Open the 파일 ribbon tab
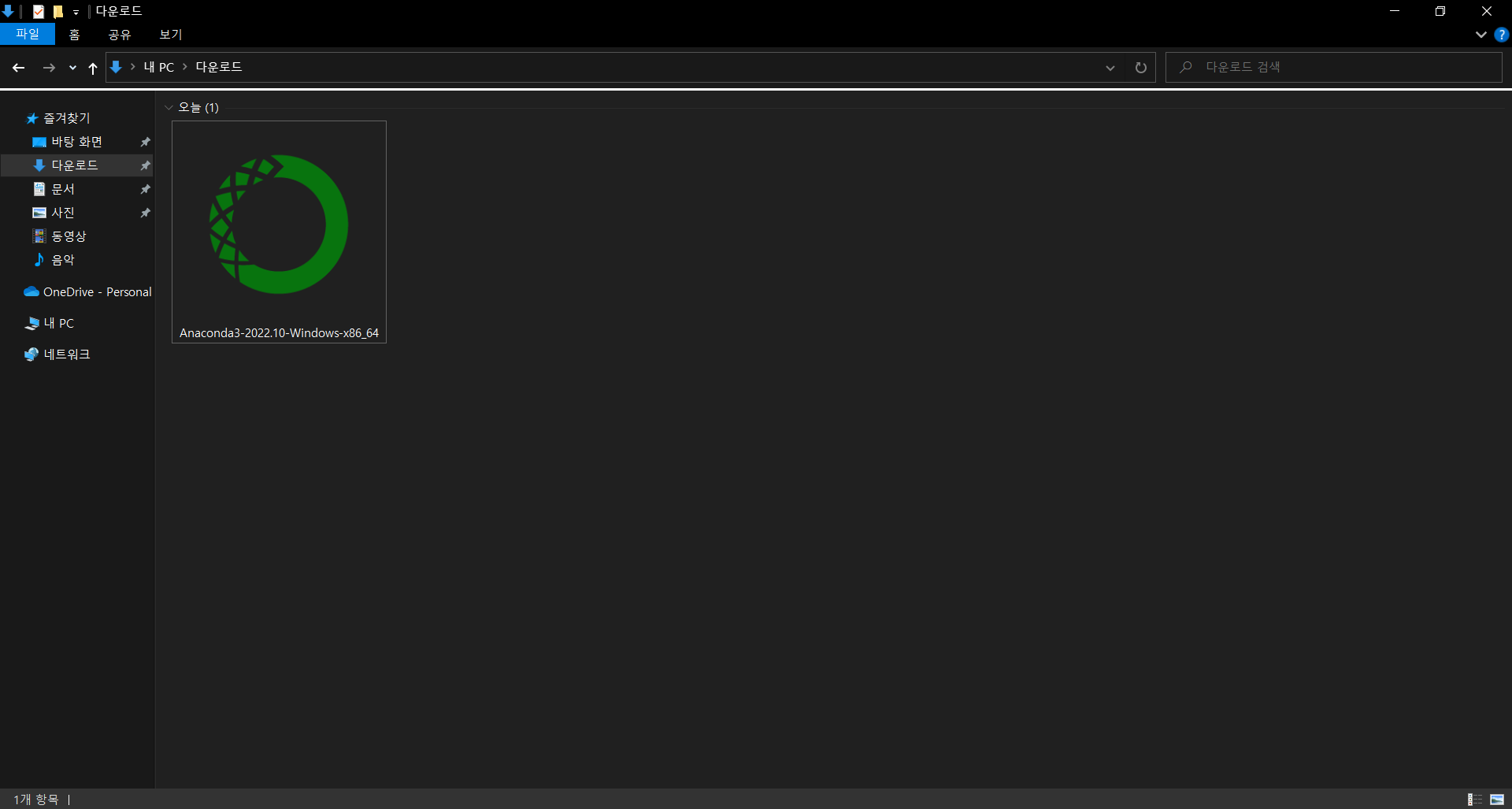1512x809 pixels. tap(28, 34)
